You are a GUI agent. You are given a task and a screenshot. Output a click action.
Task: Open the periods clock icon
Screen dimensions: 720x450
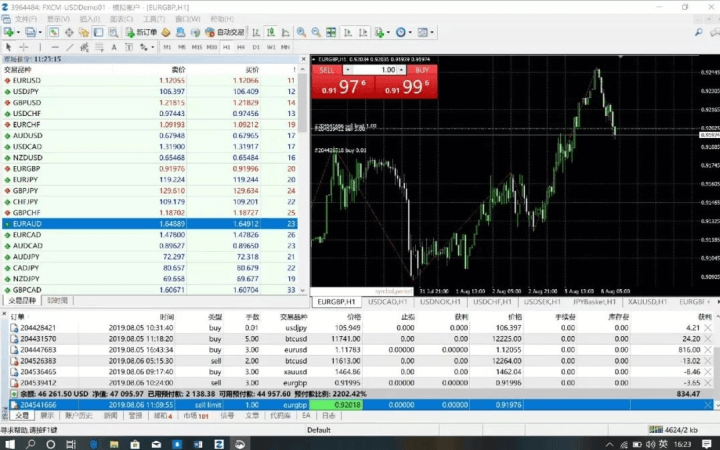tap(401, 32)
